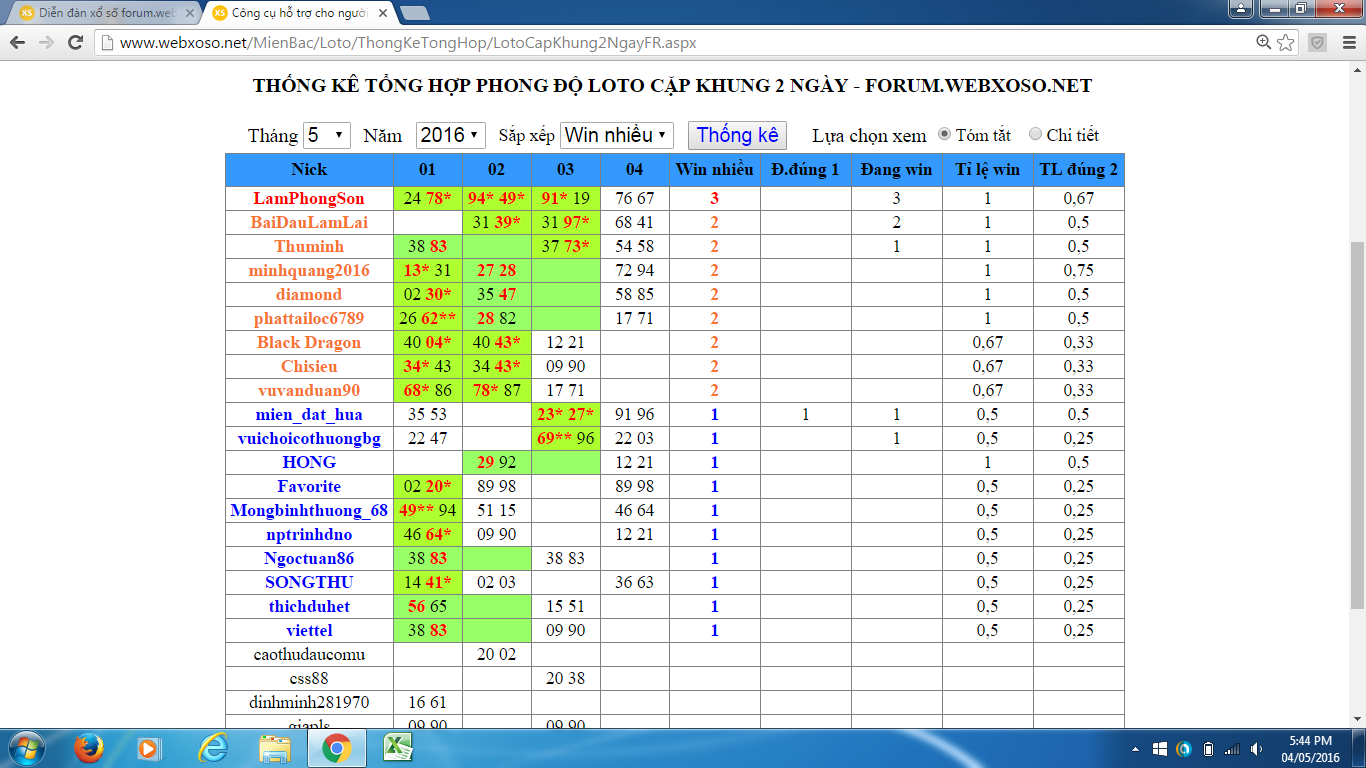This screenshot has width=1366, height=768.
Task: Close the 'Công cụ hỗ trợ' tab
Action: (383, 13)
